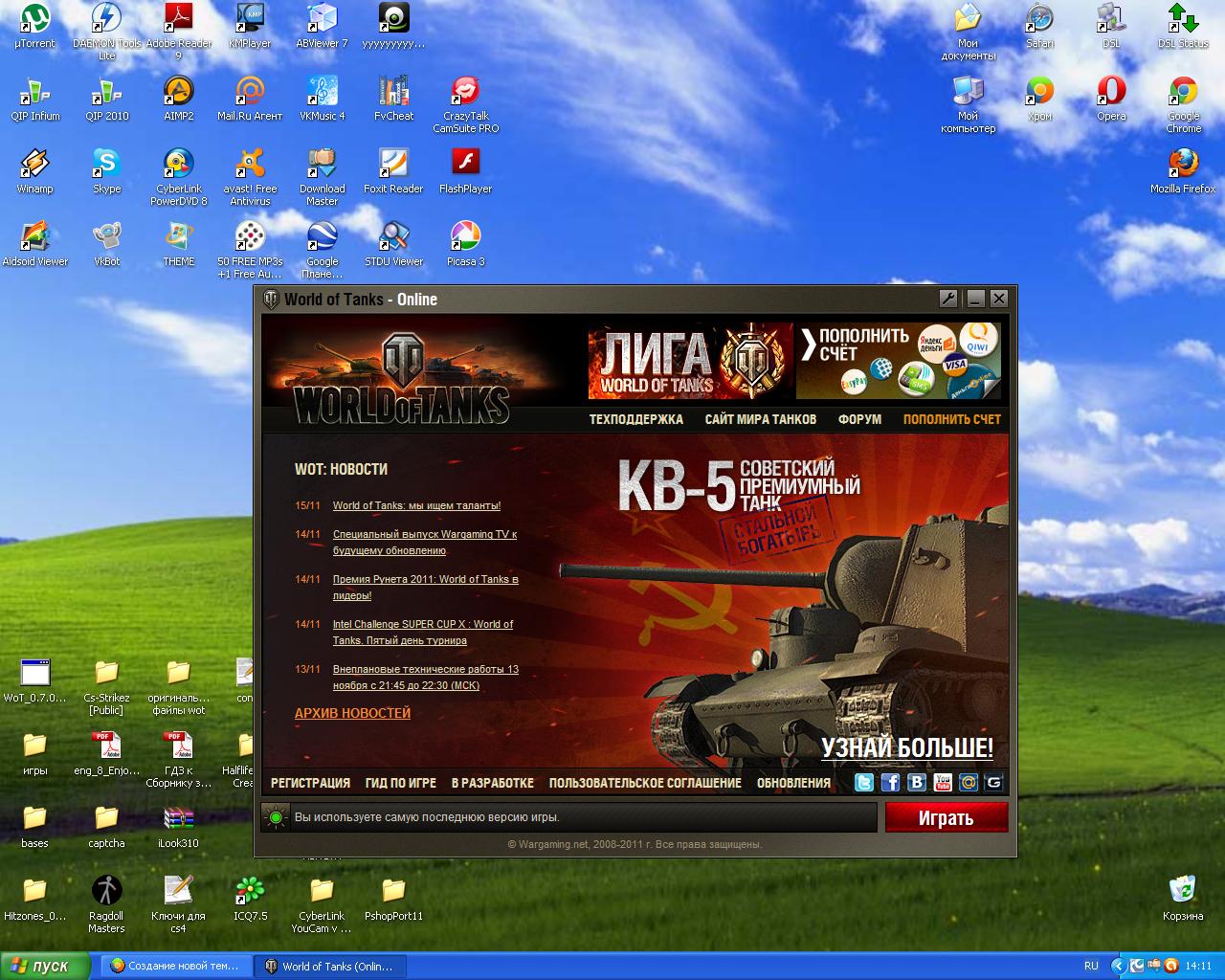Open news 'World of Tanks: мы ищем таланты!'
The image size is (1225, 980).
416,505
